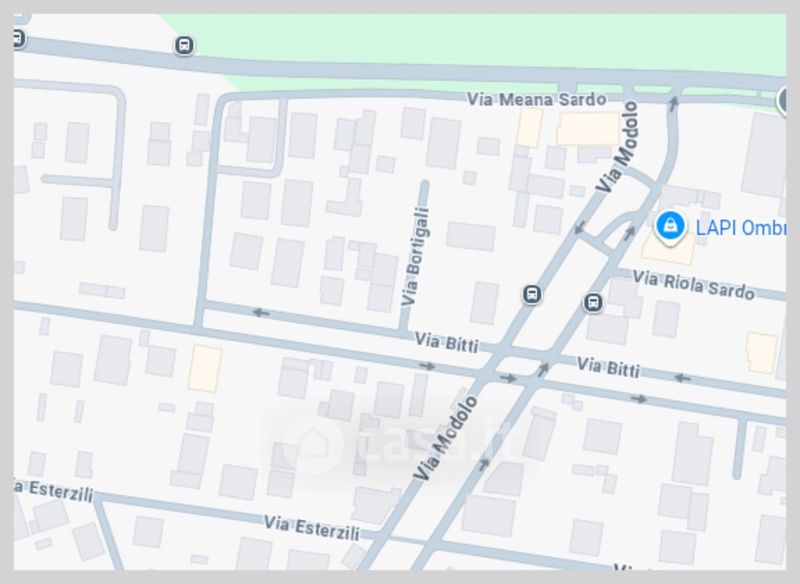Viewport: 800px width, 584px height.
Task: Click the upper Via Modolo label
Action: (617, 147)
